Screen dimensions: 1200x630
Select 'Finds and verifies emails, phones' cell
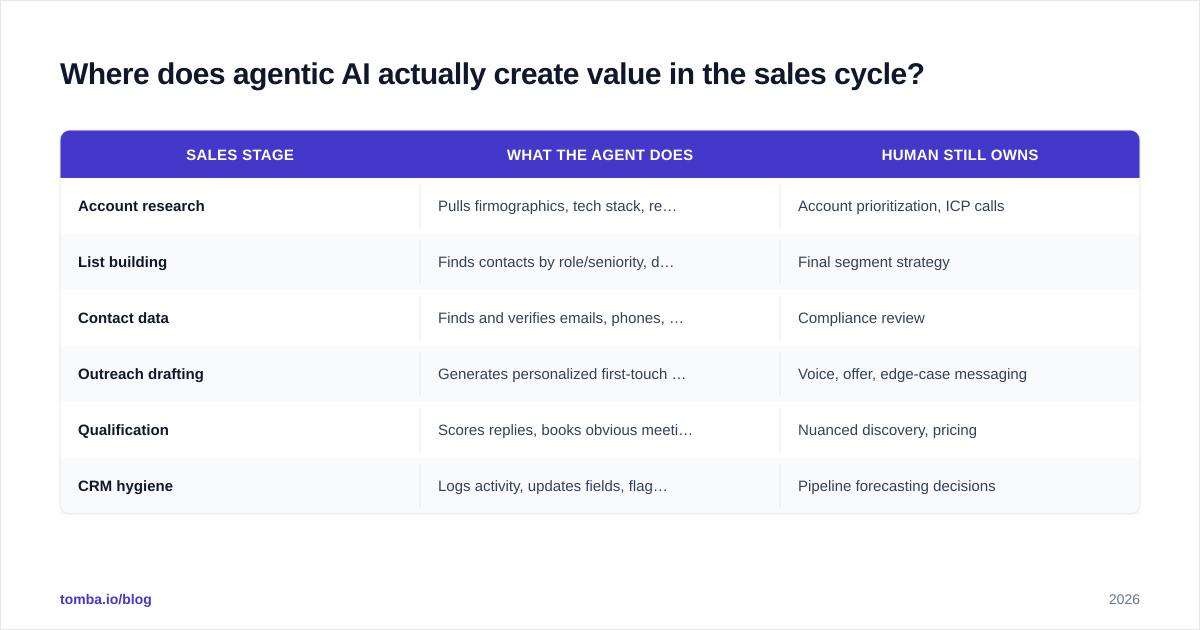[600, 318]
